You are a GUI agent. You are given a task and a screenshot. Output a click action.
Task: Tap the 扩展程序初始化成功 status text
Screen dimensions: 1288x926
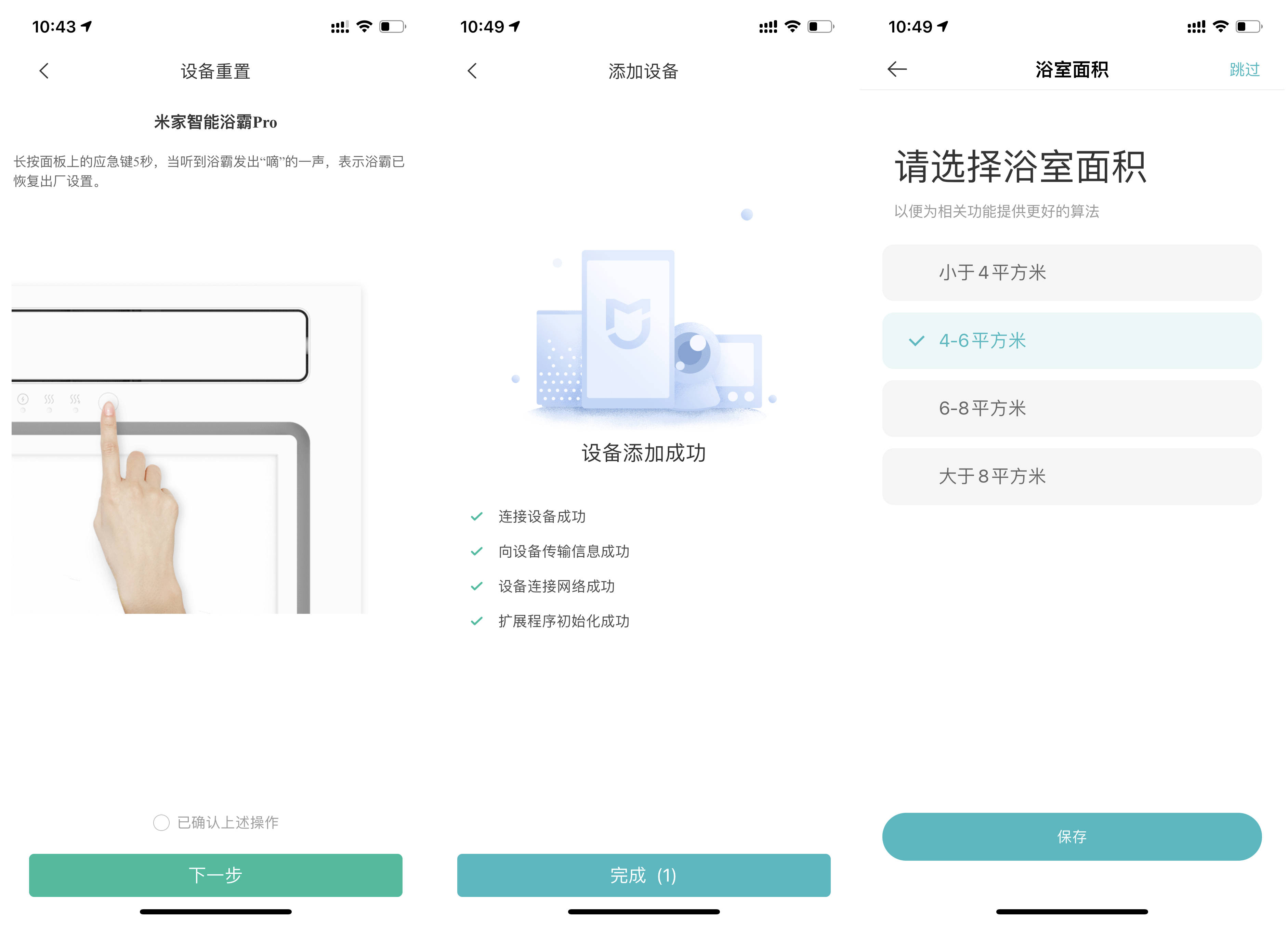click(564, 621)
